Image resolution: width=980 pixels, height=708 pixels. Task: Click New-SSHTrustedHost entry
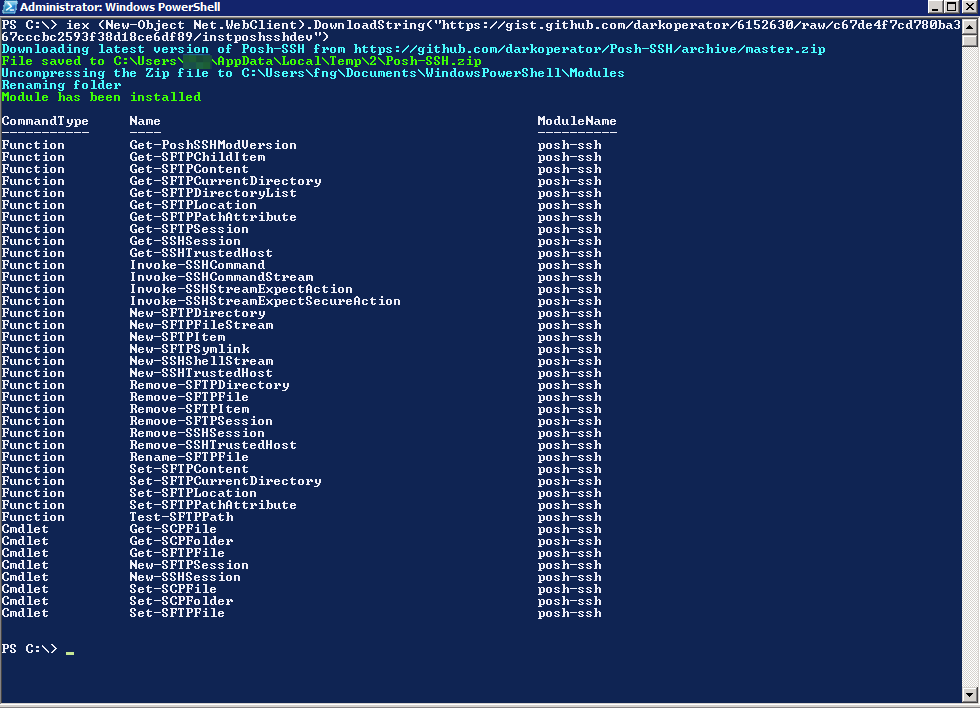201,373
